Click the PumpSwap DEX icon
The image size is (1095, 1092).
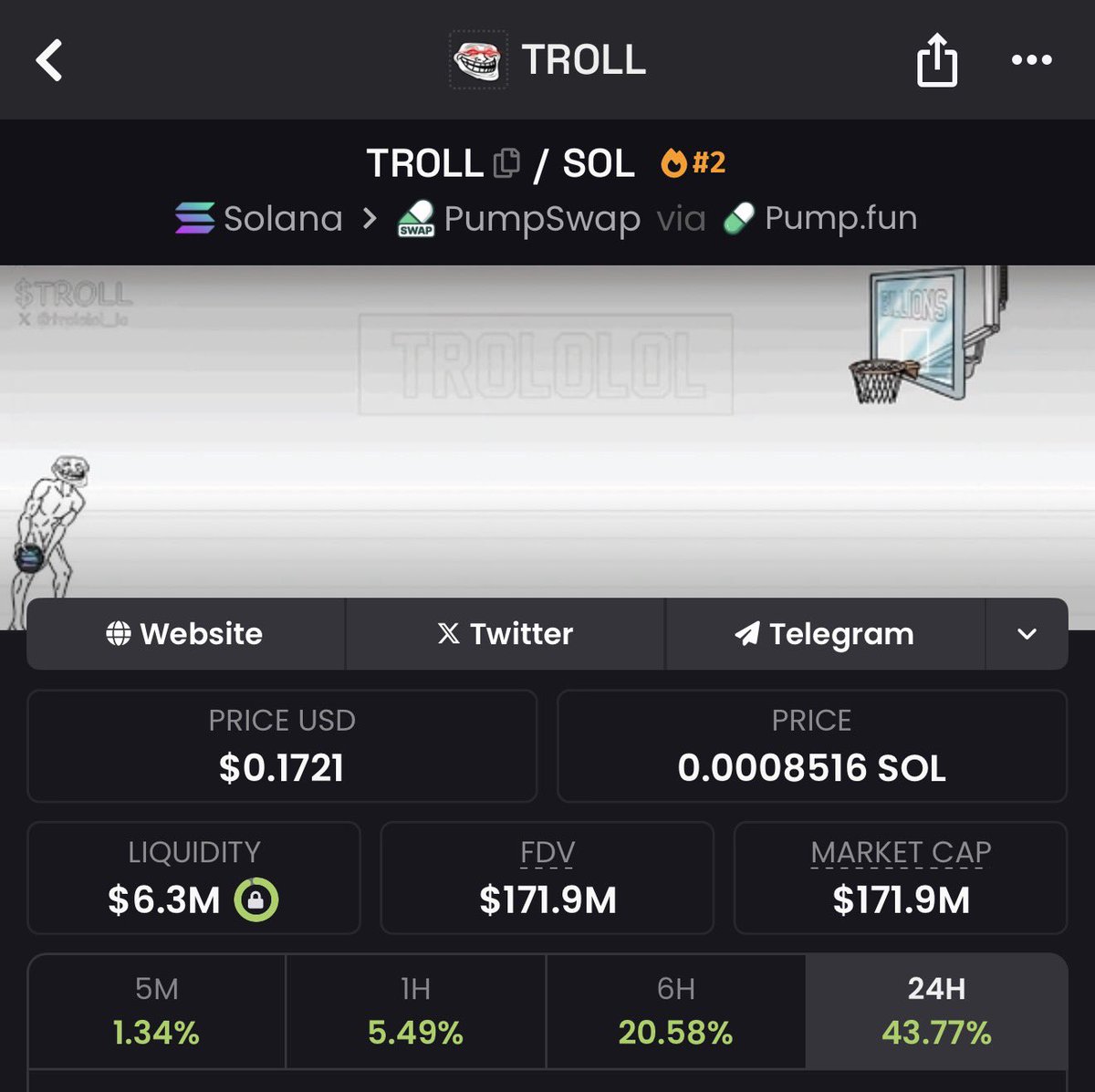click(416, 220)
